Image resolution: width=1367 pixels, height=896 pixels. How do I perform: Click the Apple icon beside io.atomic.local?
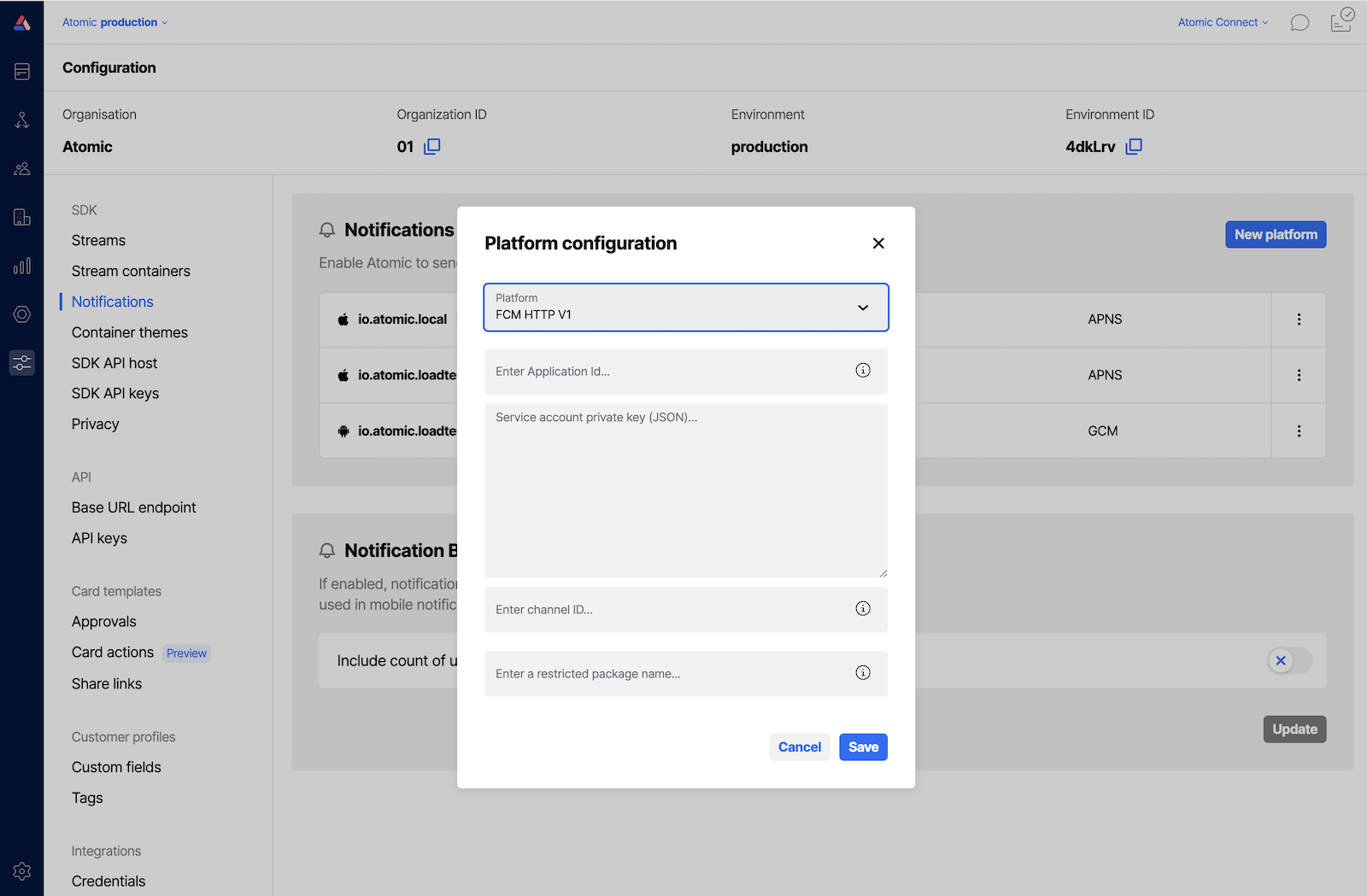click(343, 319)
